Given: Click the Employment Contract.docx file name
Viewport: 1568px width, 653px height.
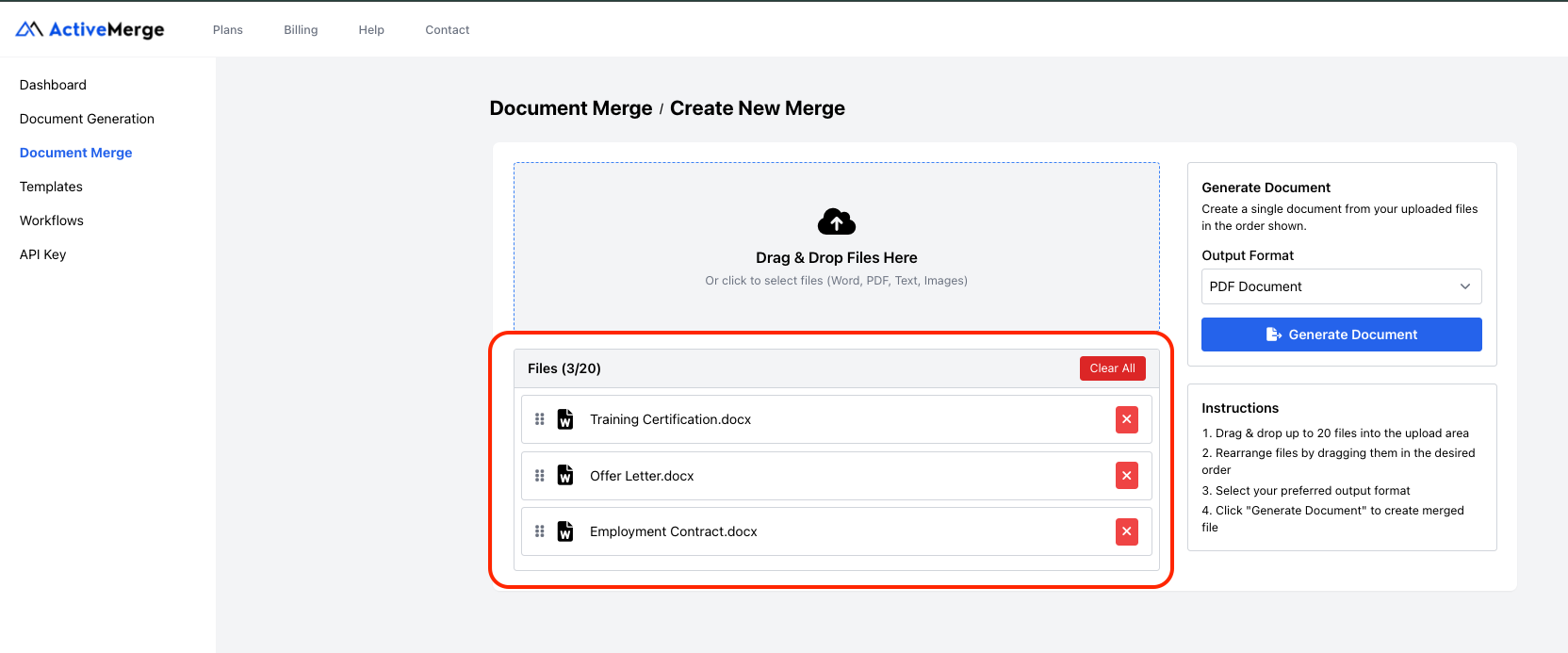Looking at the screenshot, I should (x=674, y=531).
